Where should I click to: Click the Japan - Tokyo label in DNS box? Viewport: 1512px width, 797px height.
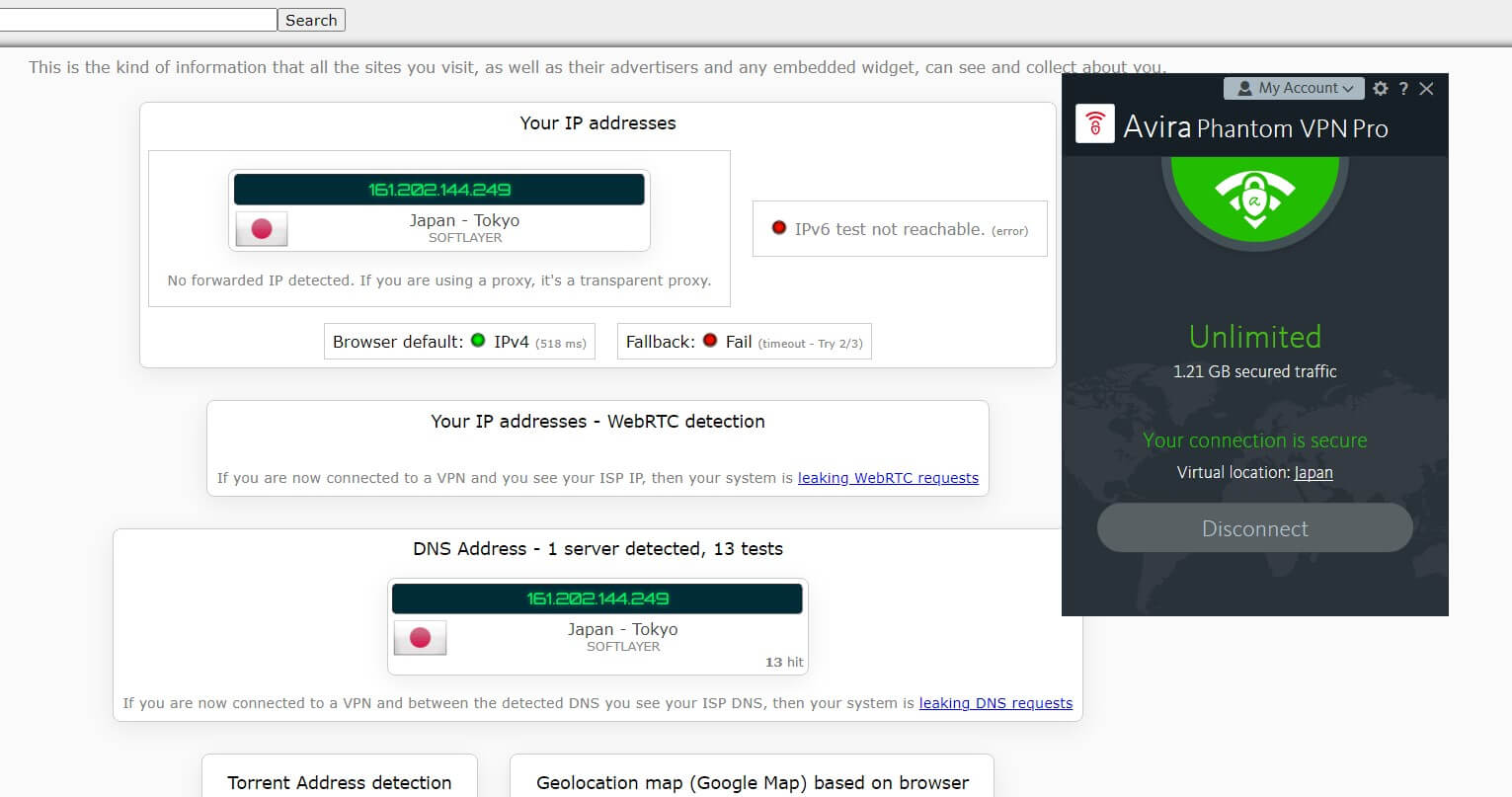(x=622, y=629)
